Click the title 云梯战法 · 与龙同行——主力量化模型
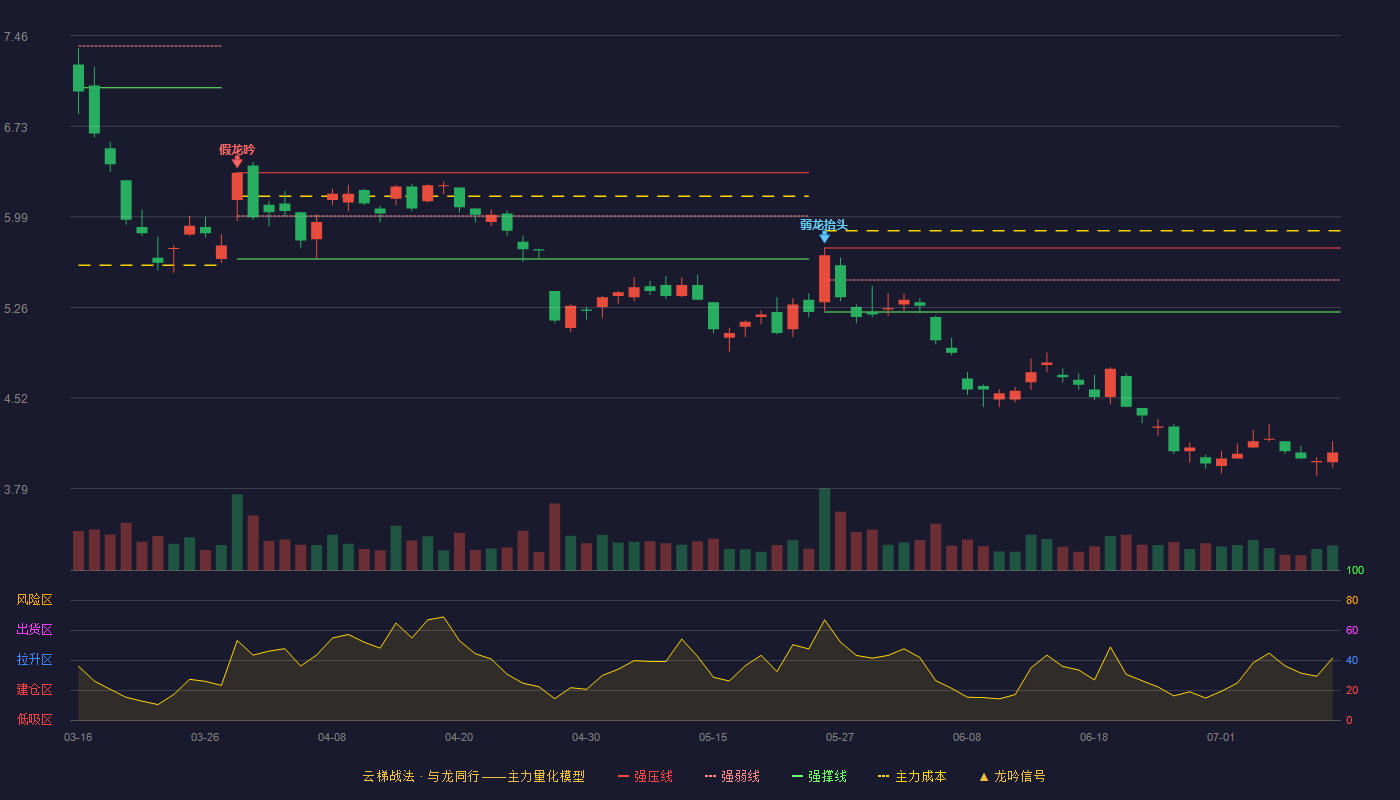The width and height of the screenshot is (1400, 800). coord(474,776)
